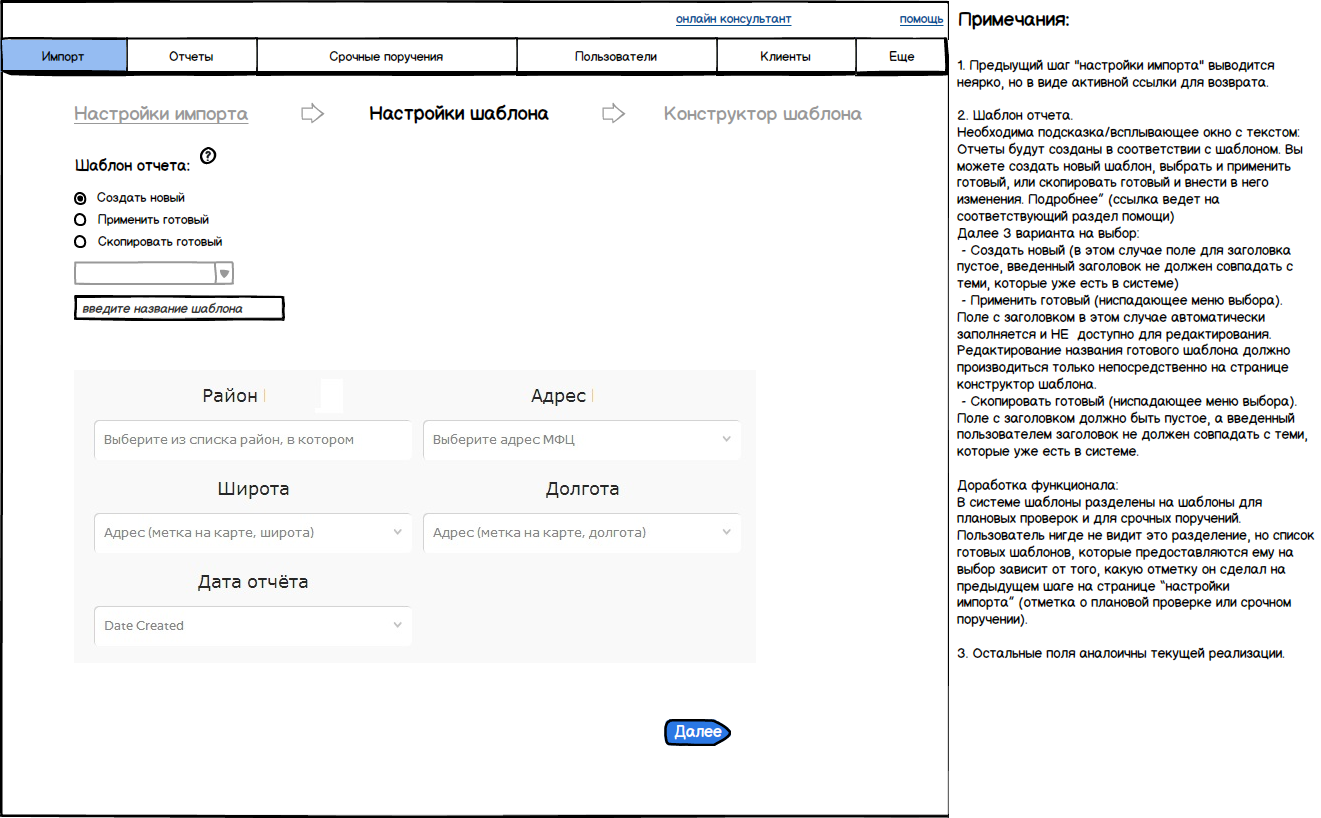
Task: Open the Еще menu tab
Action: [x=901, y=57]
